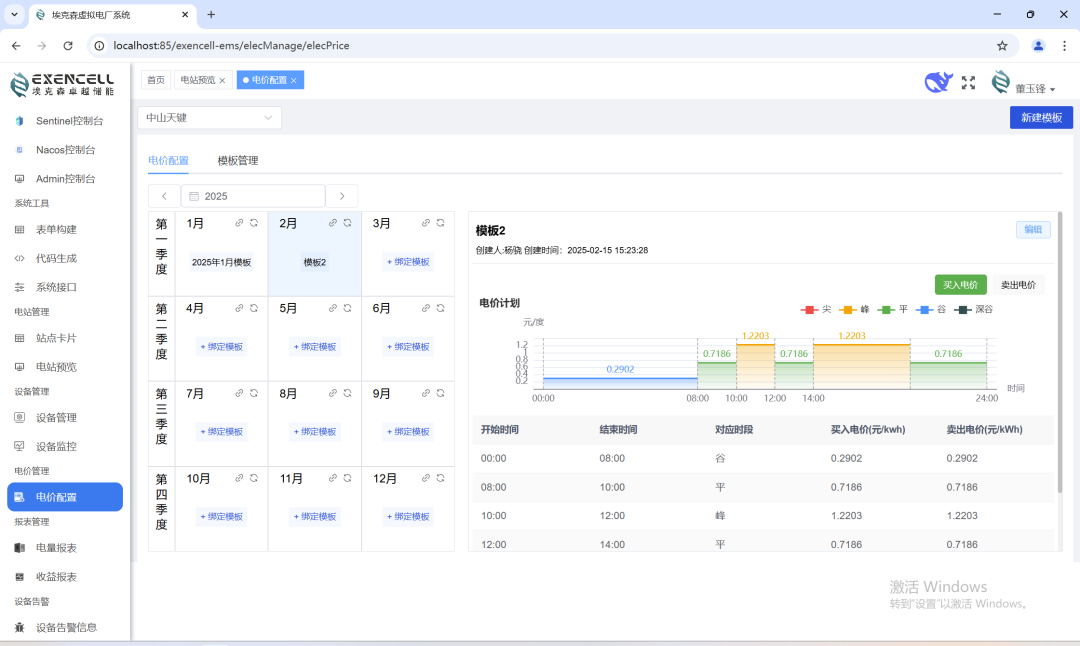
Task: Switch to 首页 page tab
Action: [156, 80]
